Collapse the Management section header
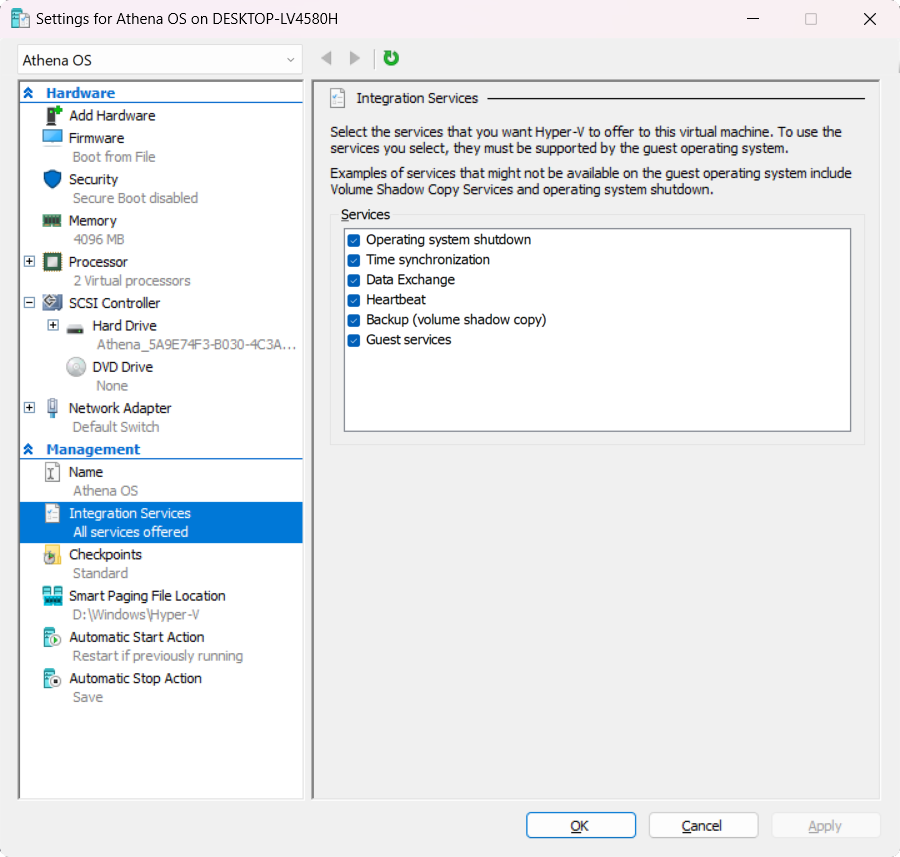The width and height of the screenshot is (900, 857). point(30,448)
